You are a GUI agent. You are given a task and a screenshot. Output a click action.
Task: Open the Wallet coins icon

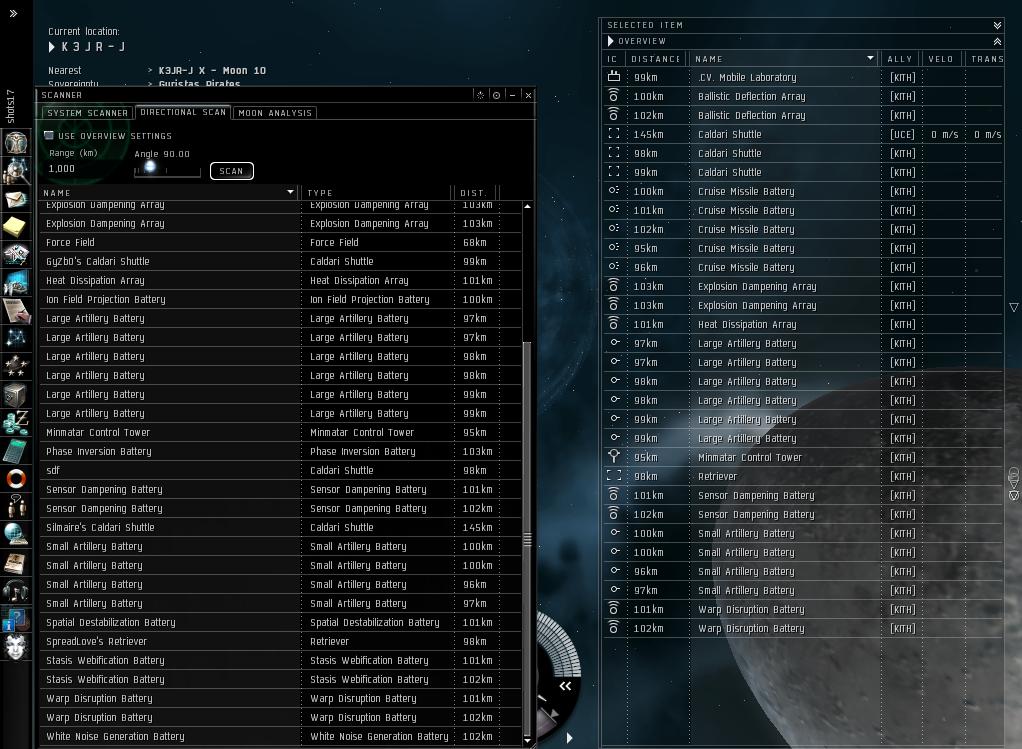tap(16, 422)
